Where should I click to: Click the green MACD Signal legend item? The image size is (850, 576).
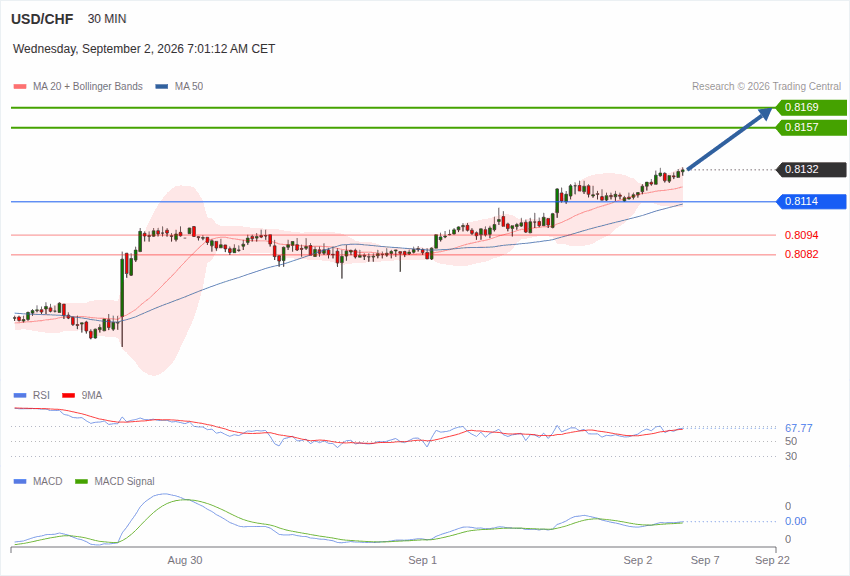[114, 482]
